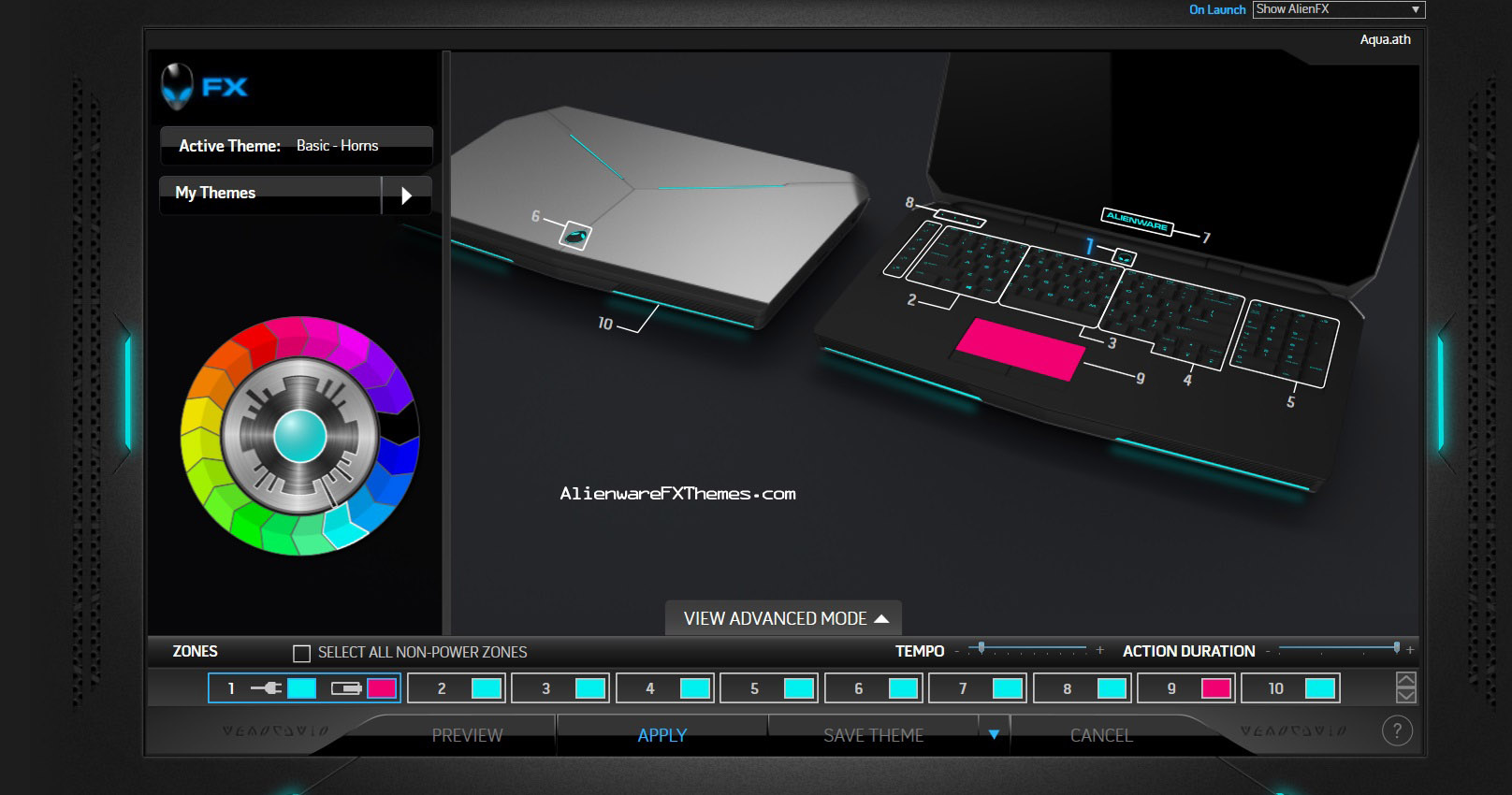
Task: Click zone 7 cyan color swatch
Action: 1008,688
